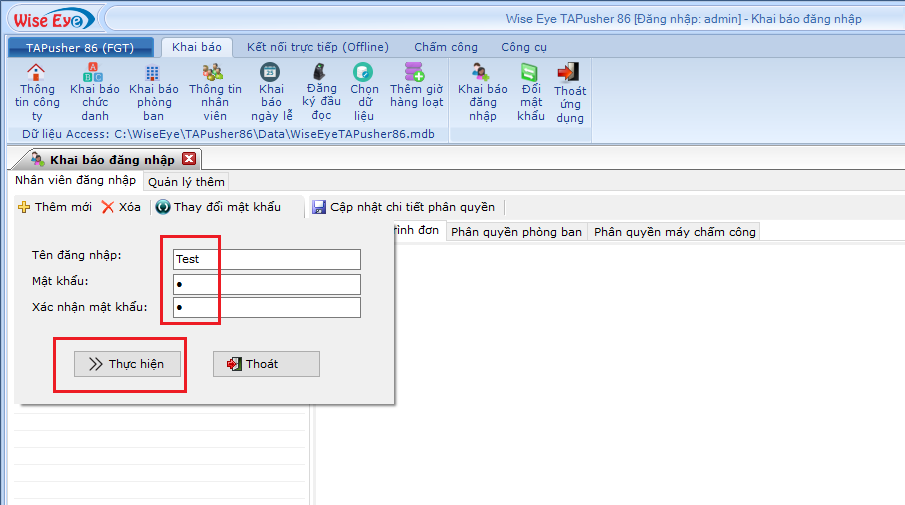Open Chọn dữ liệu icon
The width and height of the screenshot is (905, 505).
364,73
